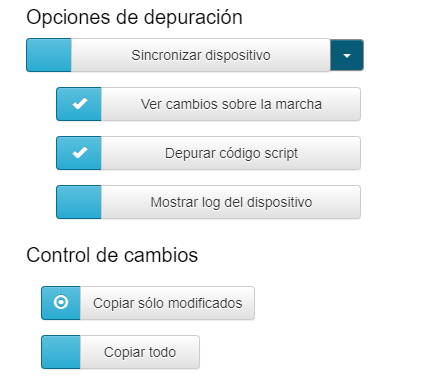Click the white checkmark icon beside Ver cambios
This screenshot has height=384, width=441.
80,104
